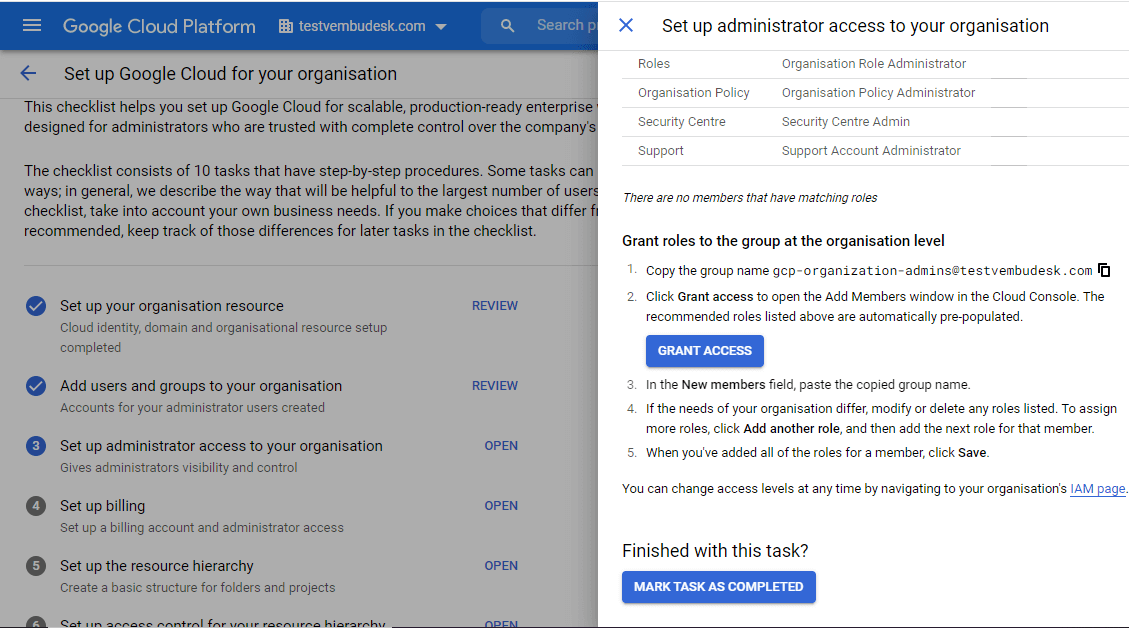This screenshot has height=628, width=1129.
Task: Click the 'Security Centre Admin' table cell
Action: pos(845,122)
